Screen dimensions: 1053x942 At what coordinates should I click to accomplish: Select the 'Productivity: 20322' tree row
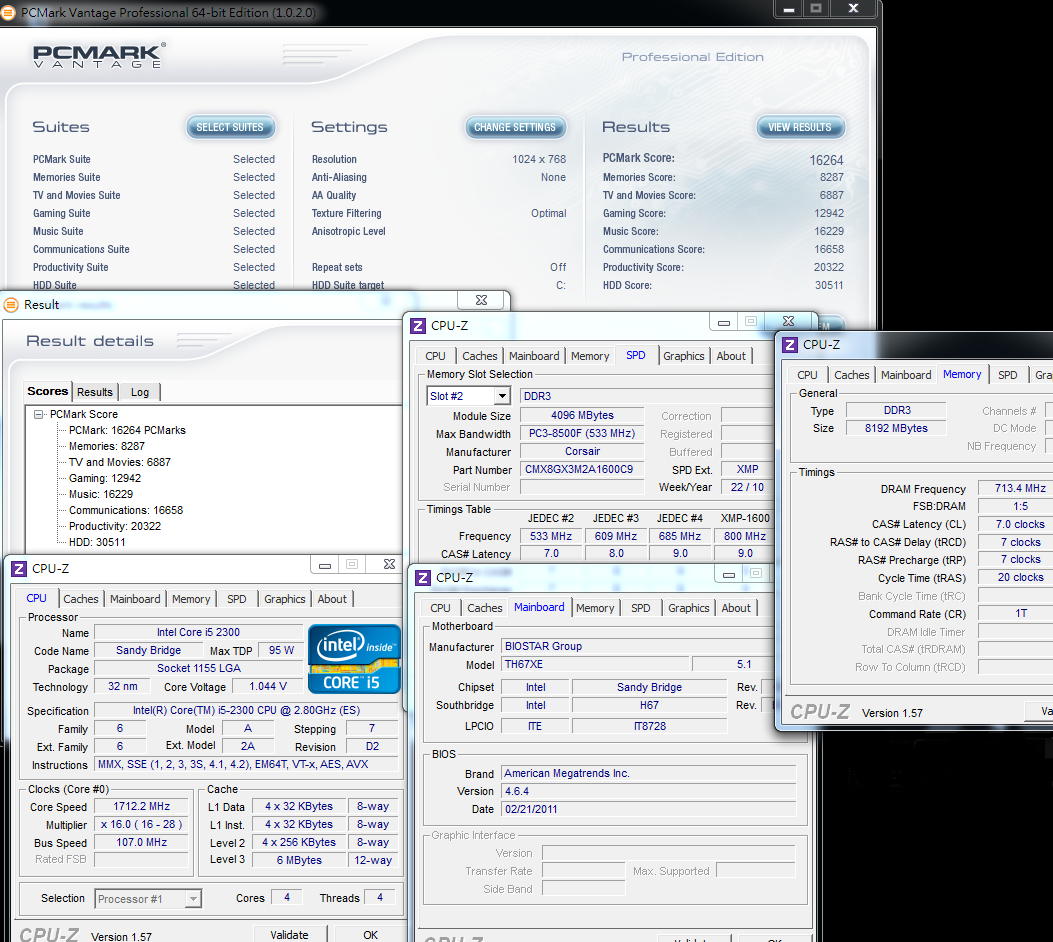115,526
